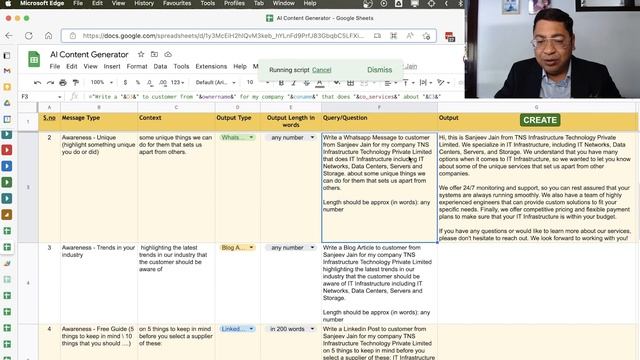Select the column F header
The height and width of the screenshot is (360, 640).
coord(379,107)
